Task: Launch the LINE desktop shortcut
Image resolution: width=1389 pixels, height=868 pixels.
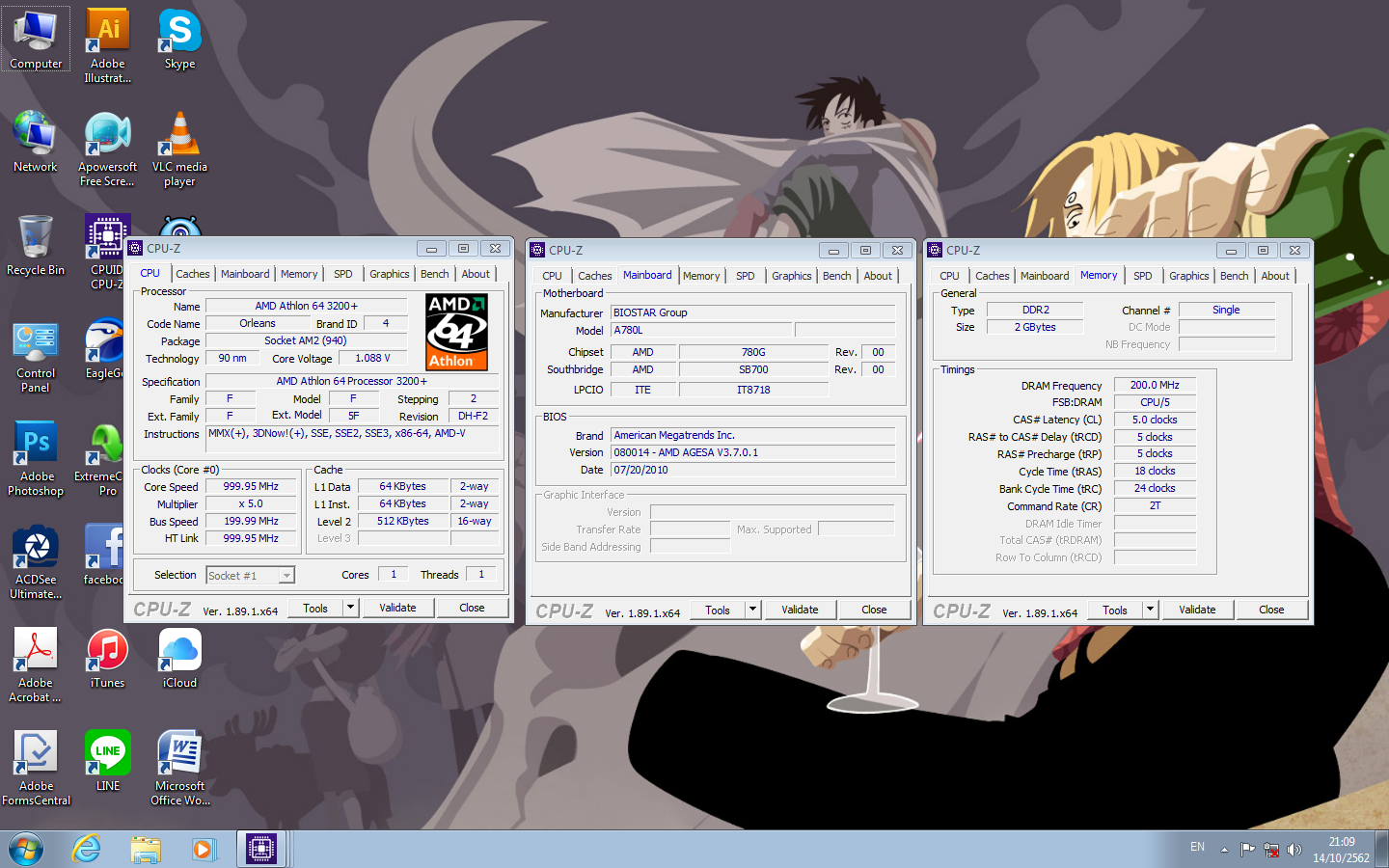Action: point(108,762)
